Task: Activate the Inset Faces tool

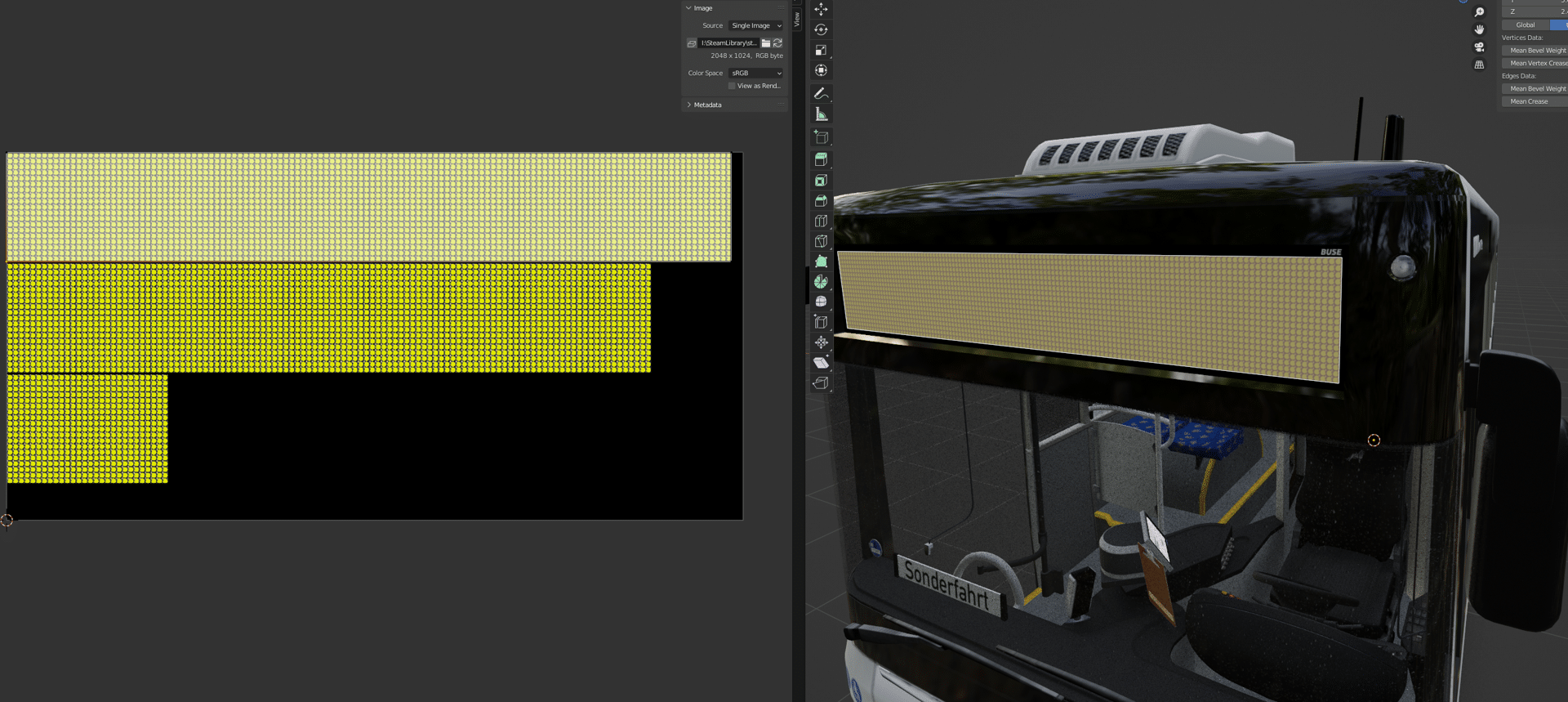Action: tap(821, 180)
